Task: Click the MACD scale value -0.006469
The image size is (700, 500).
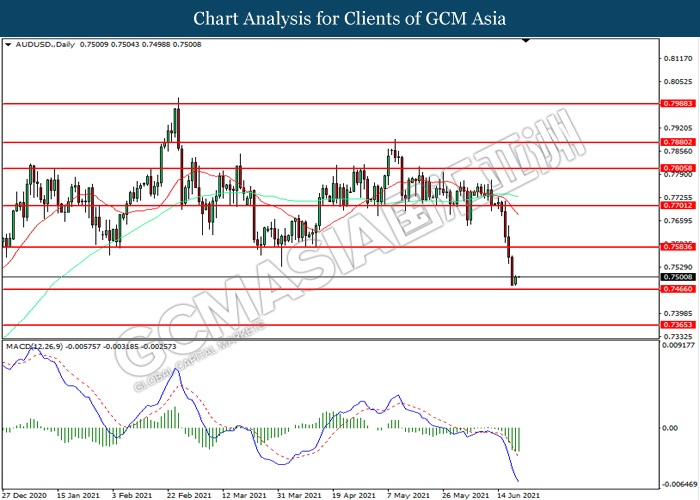Action: point(679,484)
